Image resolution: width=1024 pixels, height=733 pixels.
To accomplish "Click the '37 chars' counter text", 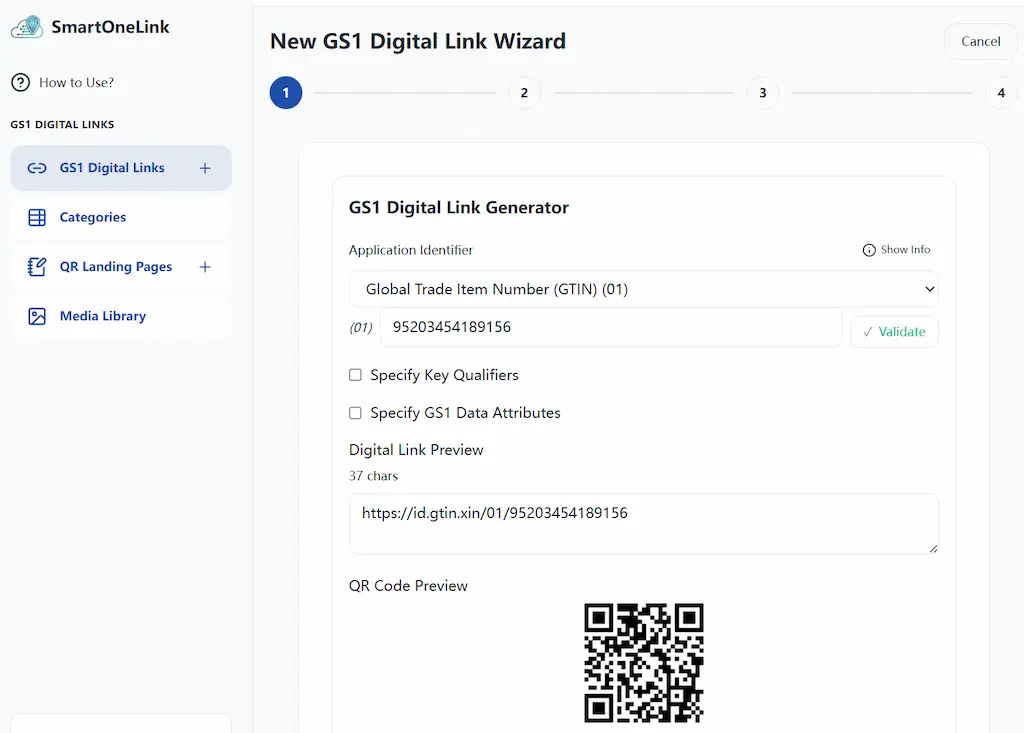I will click(x=373, y=476).
